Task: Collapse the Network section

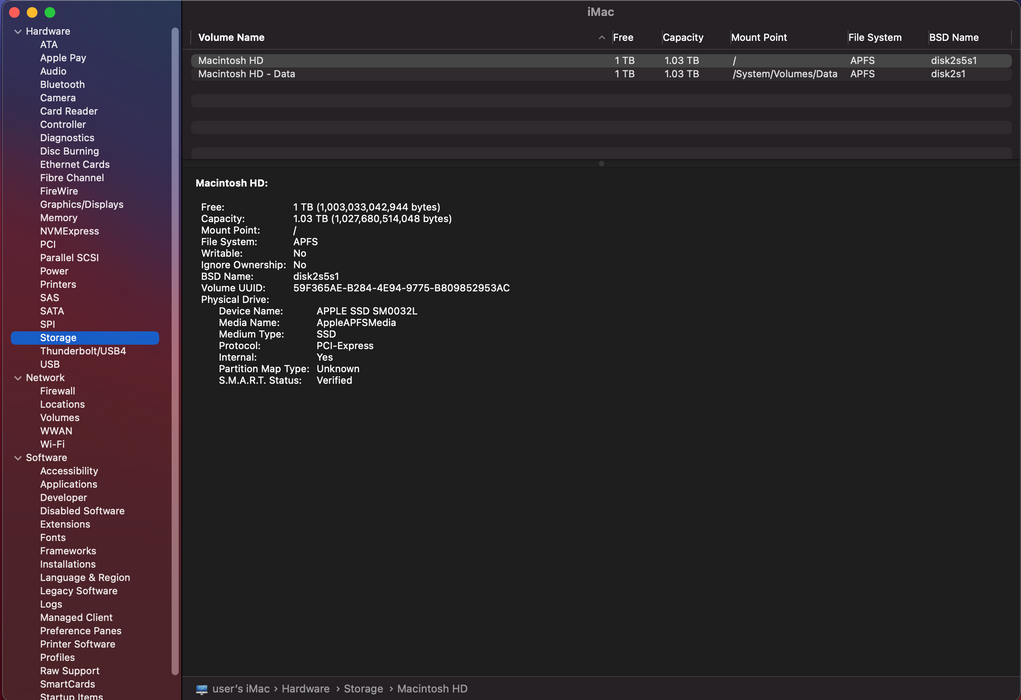Action: (18, 378)
